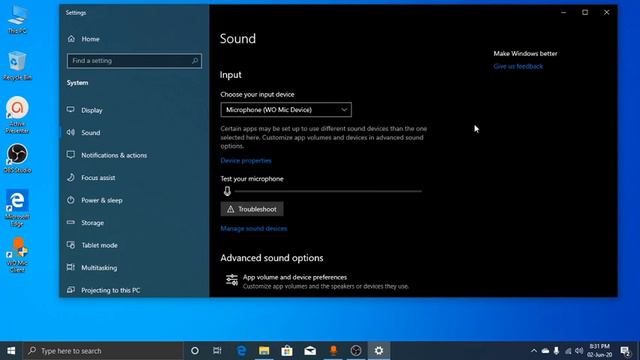Image resolution: width=640 pixels, height=360 pixels.
Task: Click the Troubleshoot button
Action: [252, 209]
